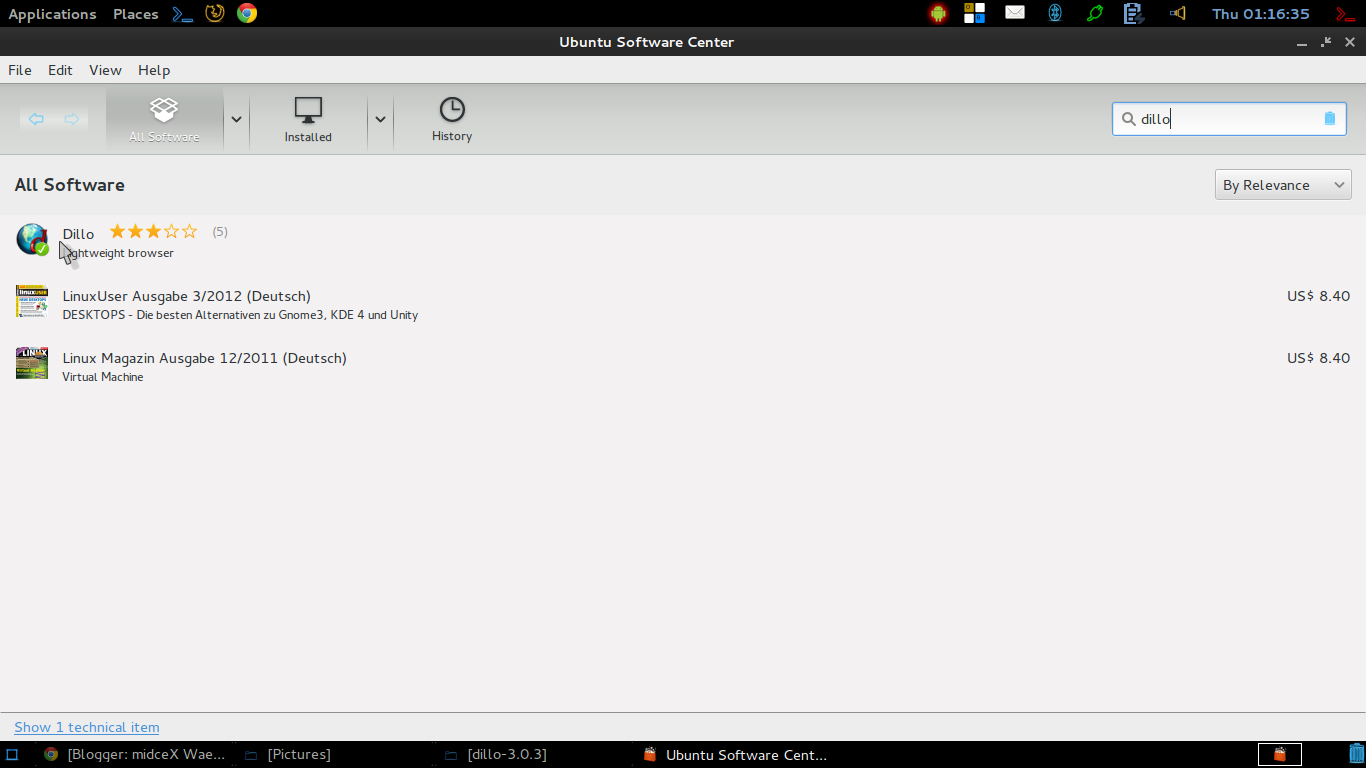Open the View menu
This screenshot has width=1366, height=768.
(x=105, y=70)
